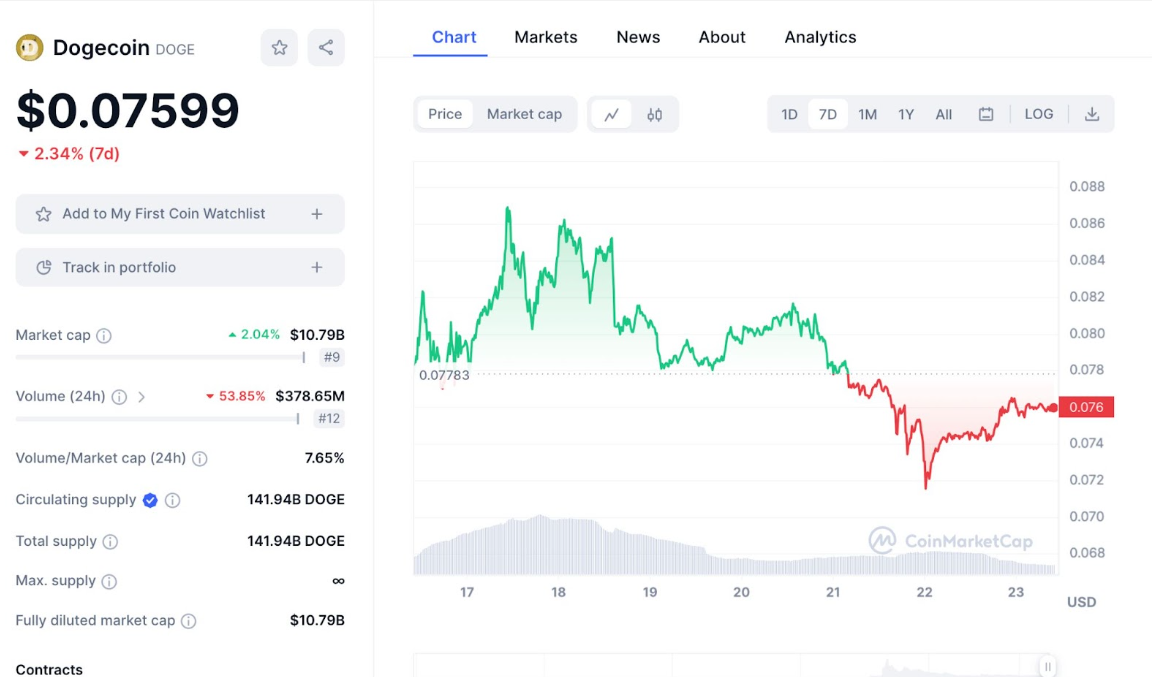Expand Track in portfolio option

click(x=317, y=267)
